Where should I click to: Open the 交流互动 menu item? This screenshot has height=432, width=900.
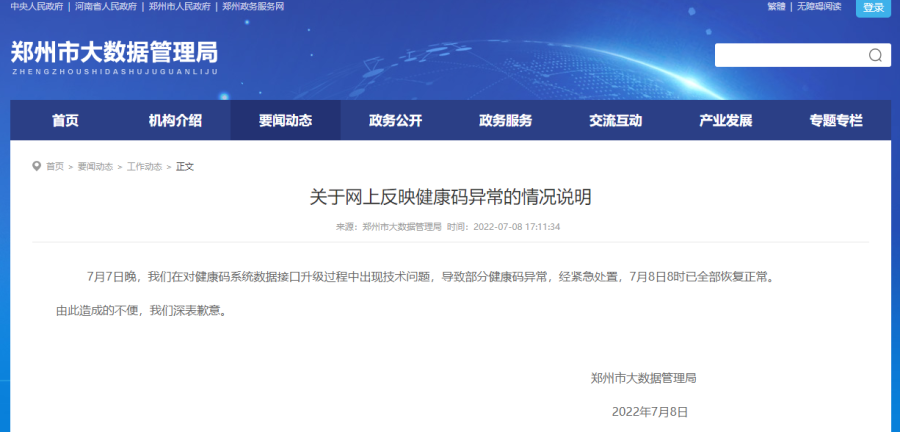615,121
